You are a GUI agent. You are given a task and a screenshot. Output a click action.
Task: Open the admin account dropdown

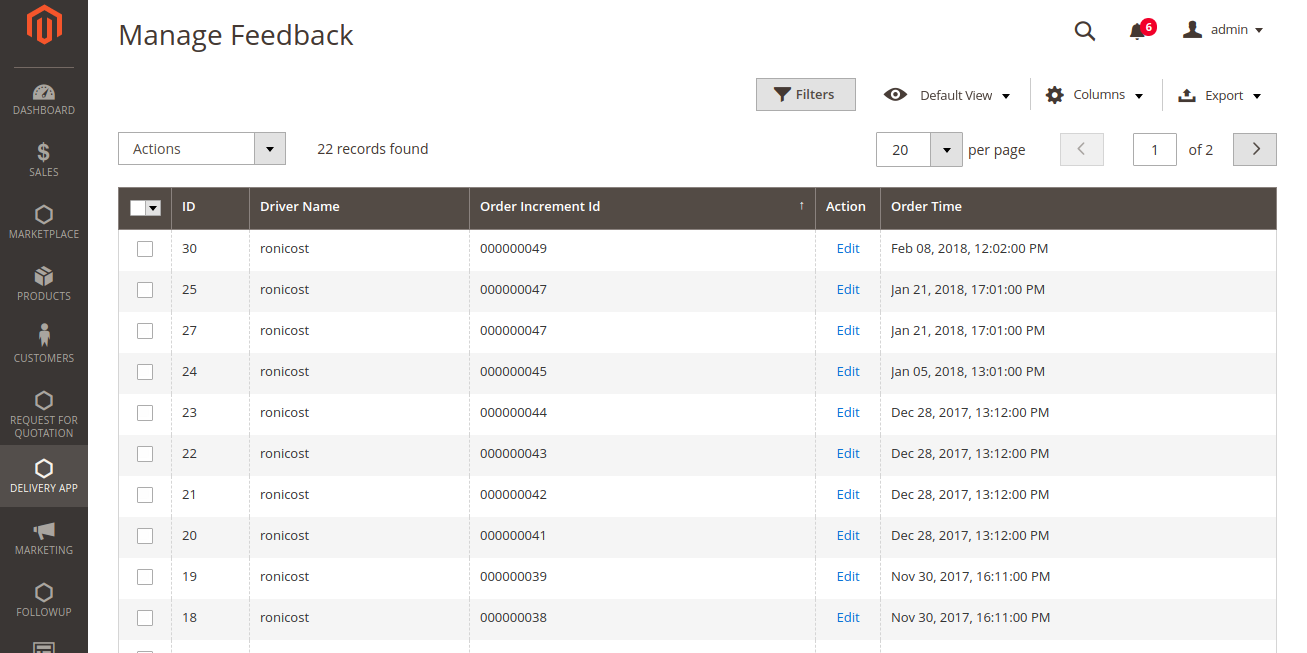tap(1223, 30)
